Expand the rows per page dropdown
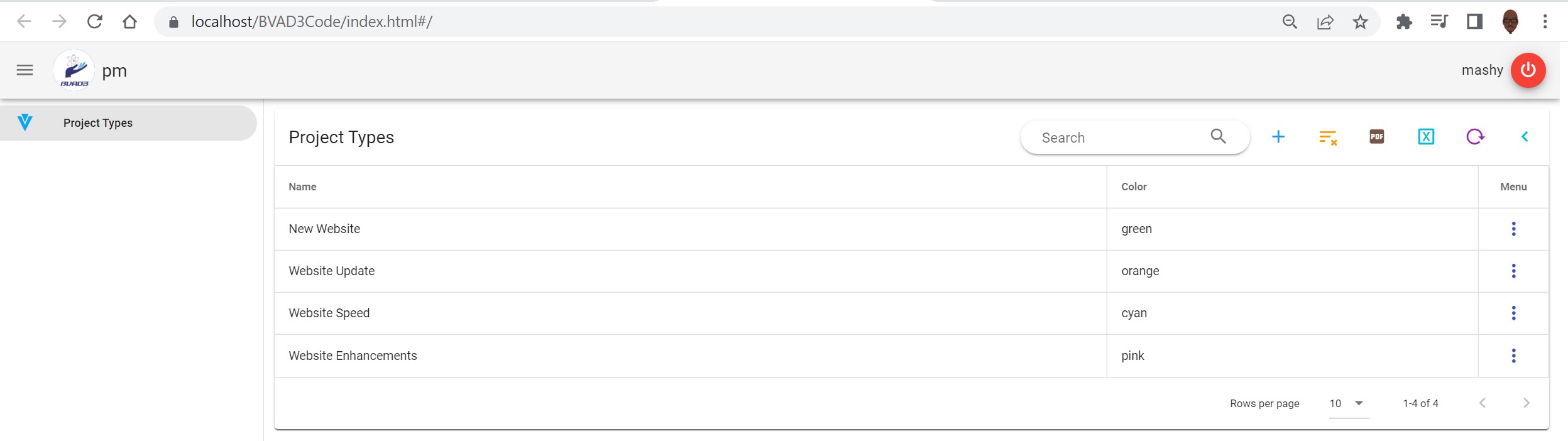Viewport: 1568px width, 441px height. pyautogui.click(x=1358, y=403)
